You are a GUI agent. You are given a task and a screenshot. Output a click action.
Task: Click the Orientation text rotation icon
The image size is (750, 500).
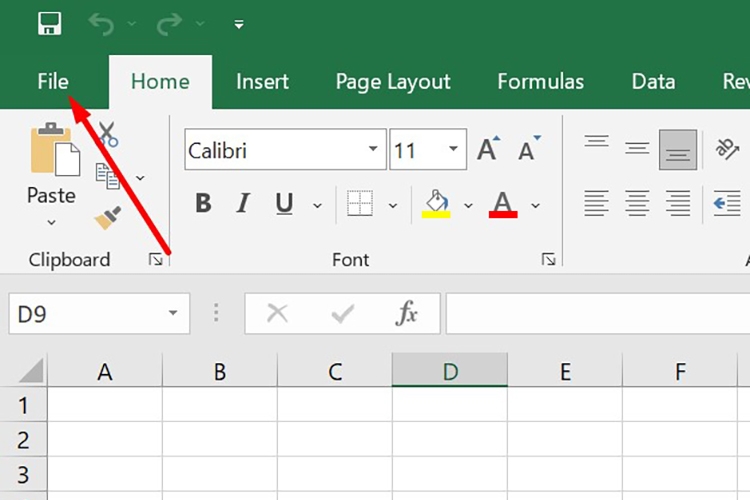pyautogui.click(x=727, y=149)
